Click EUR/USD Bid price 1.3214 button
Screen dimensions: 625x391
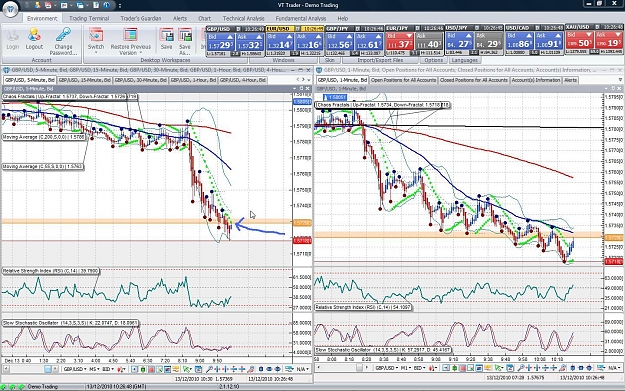coord(280,41)
